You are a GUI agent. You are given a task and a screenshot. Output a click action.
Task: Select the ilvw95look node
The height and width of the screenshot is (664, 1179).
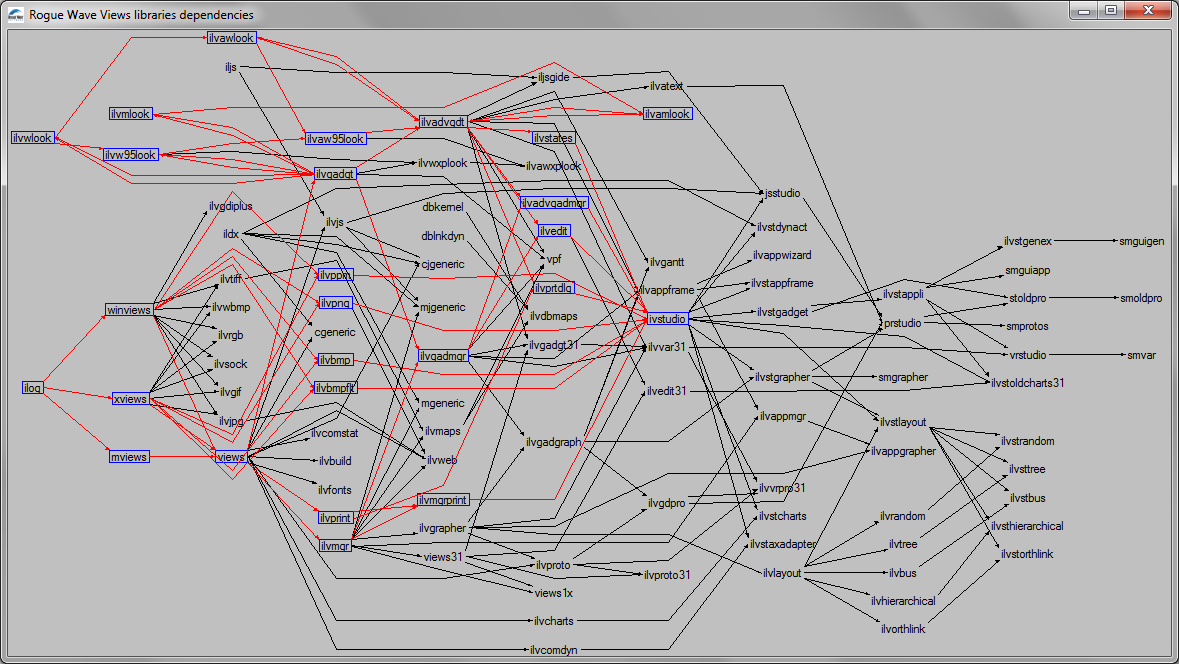coord(131,155)
